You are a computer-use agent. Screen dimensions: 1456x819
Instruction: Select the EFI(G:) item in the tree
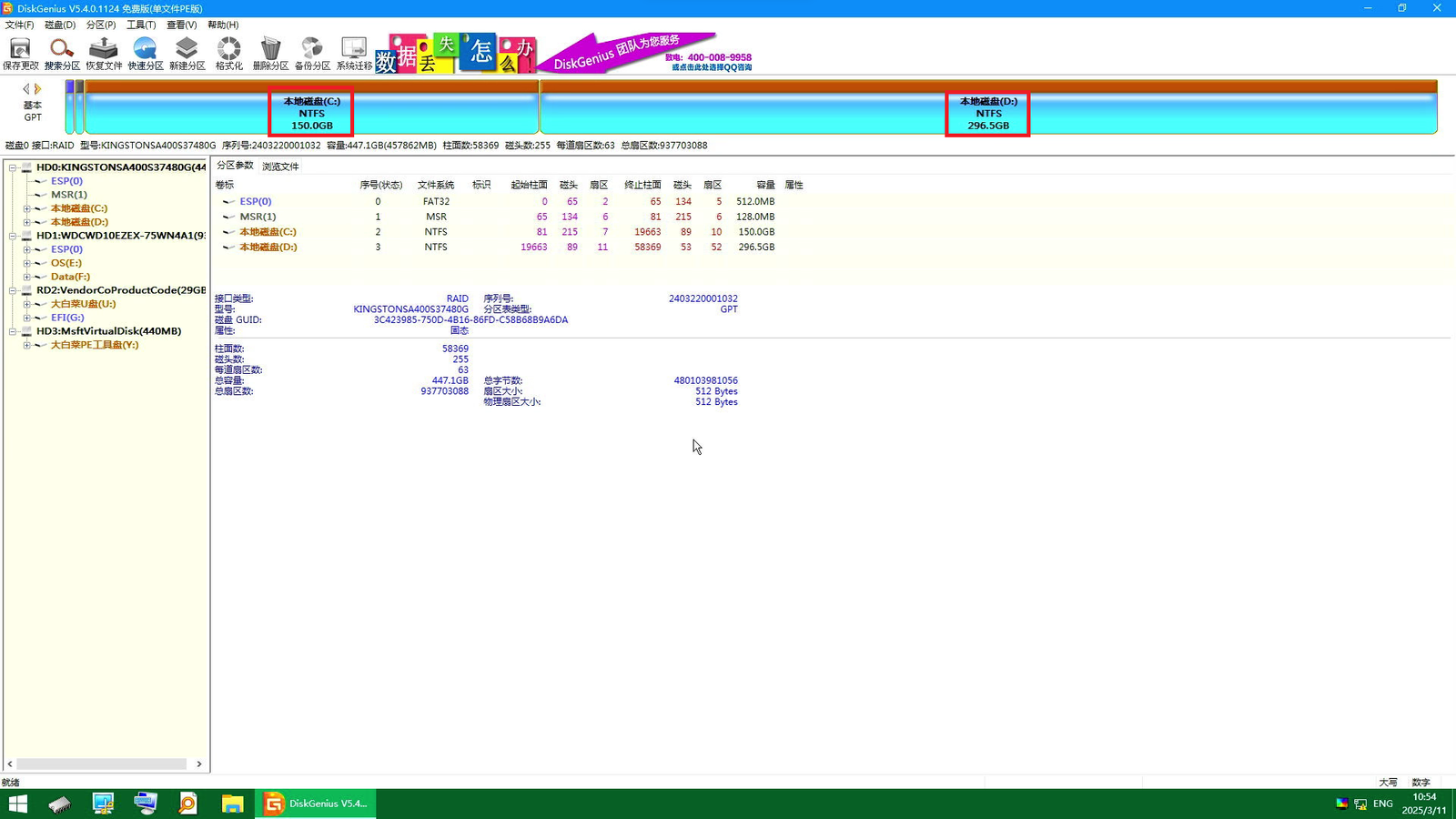67,318
